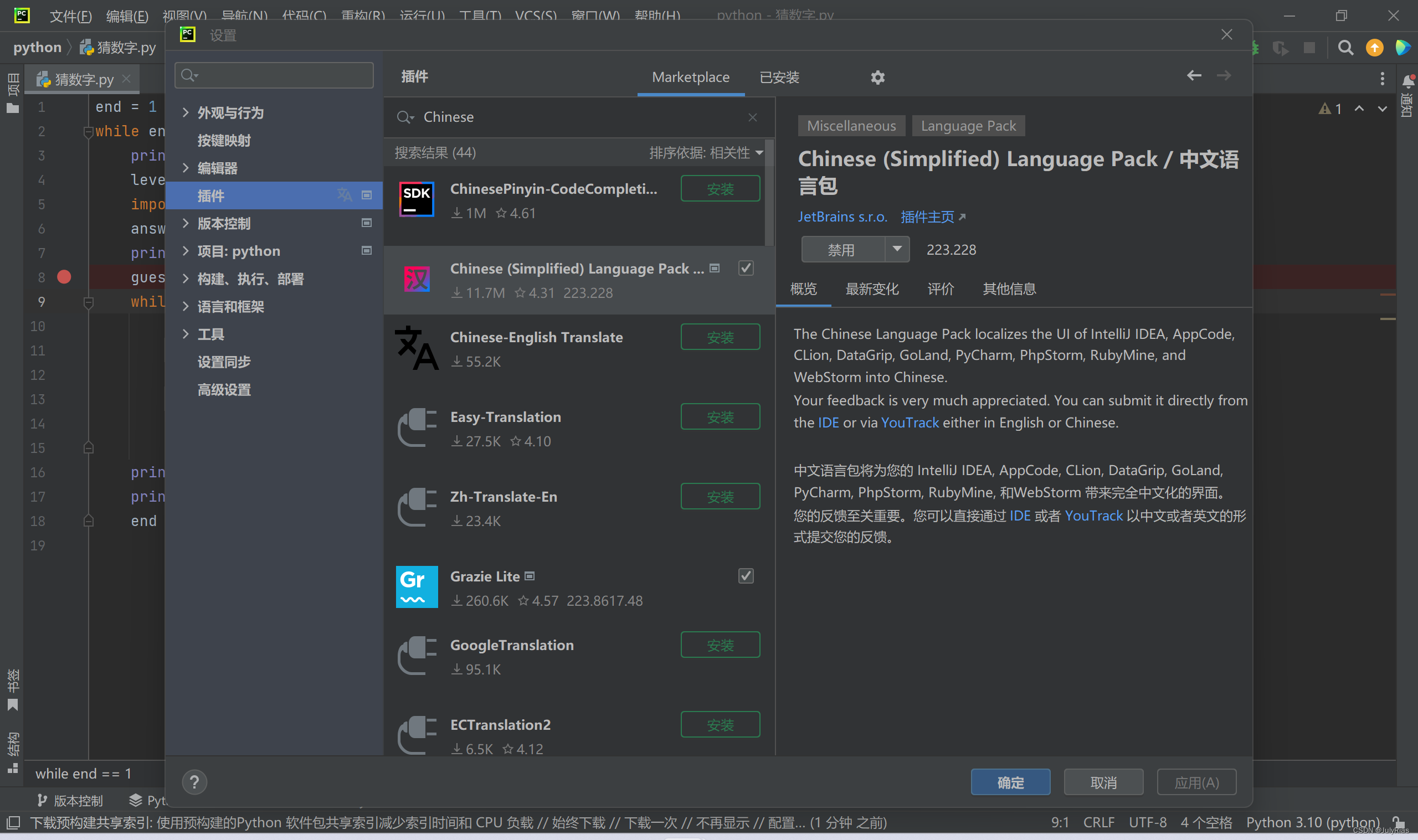Click the orange IDE update arrow icon
Image resolution: width=1418 pixels, height=840 pixels.
[x=1374, y=48]
